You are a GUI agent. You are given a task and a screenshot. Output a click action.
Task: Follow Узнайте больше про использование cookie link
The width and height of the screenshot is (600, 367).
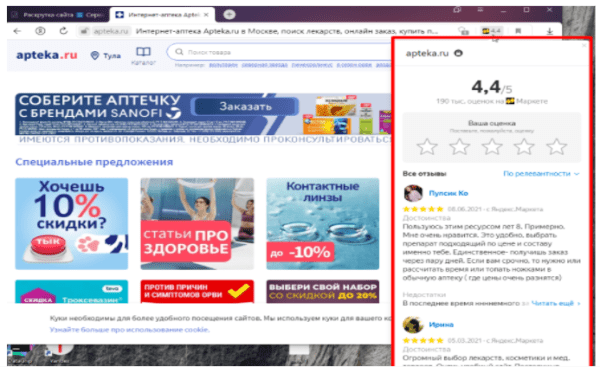coord(129,329)
